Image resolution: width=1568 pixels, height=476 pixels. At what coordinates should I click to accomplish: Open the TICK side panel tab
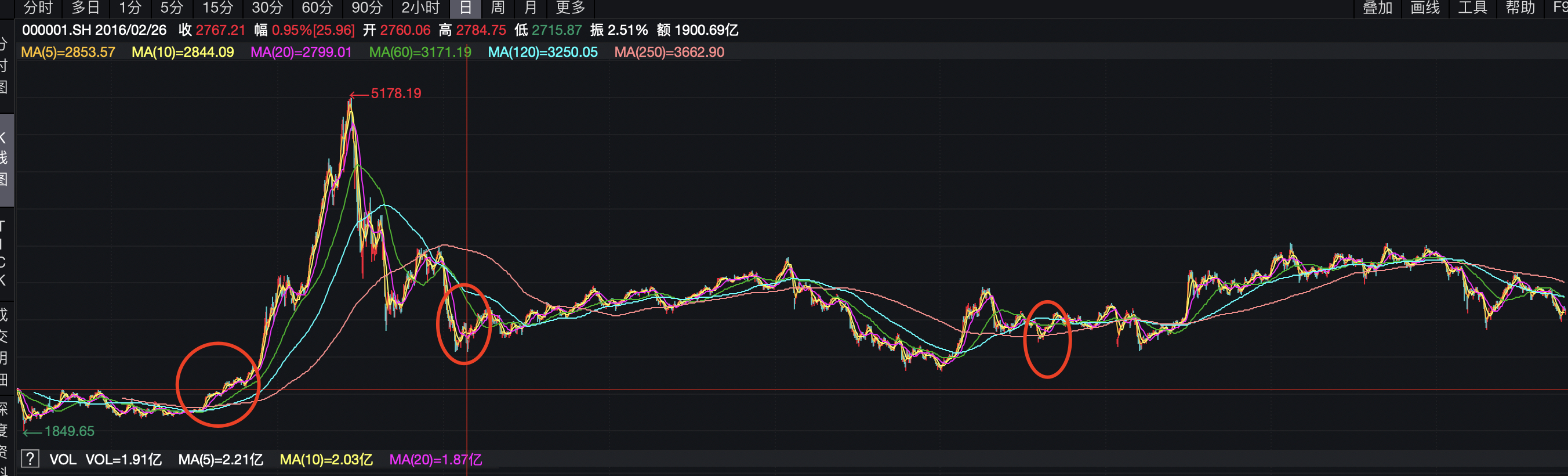coord(5,253)
